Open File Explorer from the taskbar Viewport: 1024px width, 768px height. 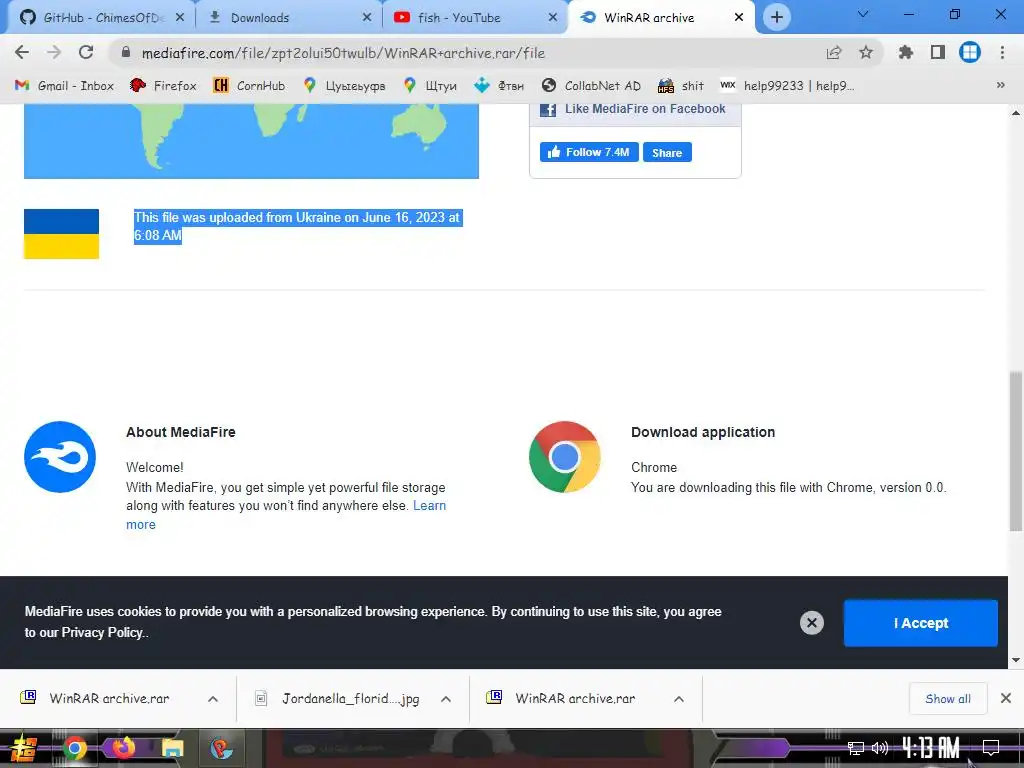173,748
